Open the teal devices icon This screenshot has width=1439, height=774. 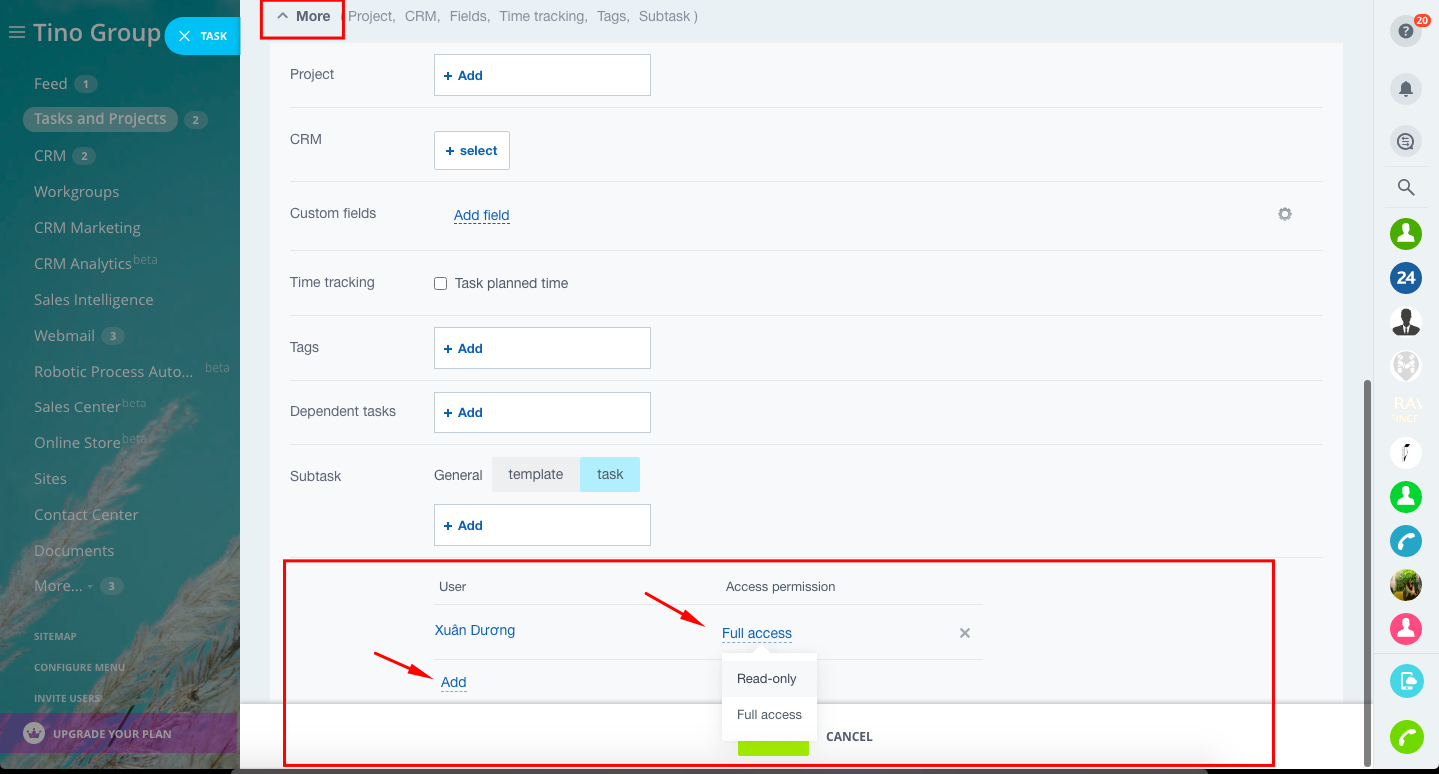click(x=1406, y=681)
